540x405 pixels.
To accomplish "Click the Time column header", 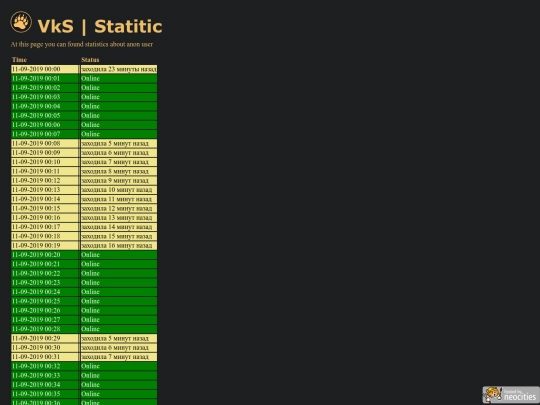I will 19,60.
